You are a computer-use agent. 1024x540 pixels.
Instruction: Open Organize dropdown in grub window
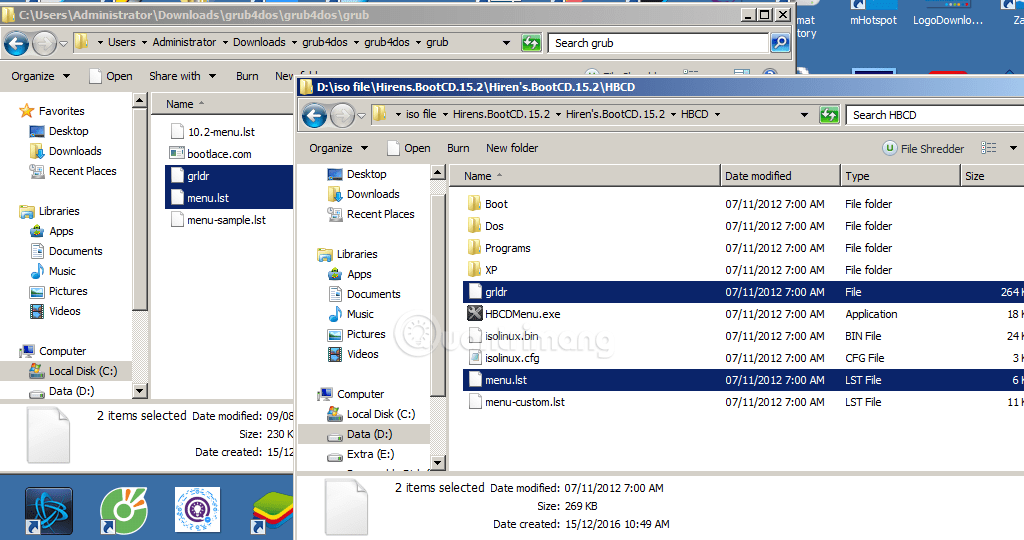coord(40,76)
